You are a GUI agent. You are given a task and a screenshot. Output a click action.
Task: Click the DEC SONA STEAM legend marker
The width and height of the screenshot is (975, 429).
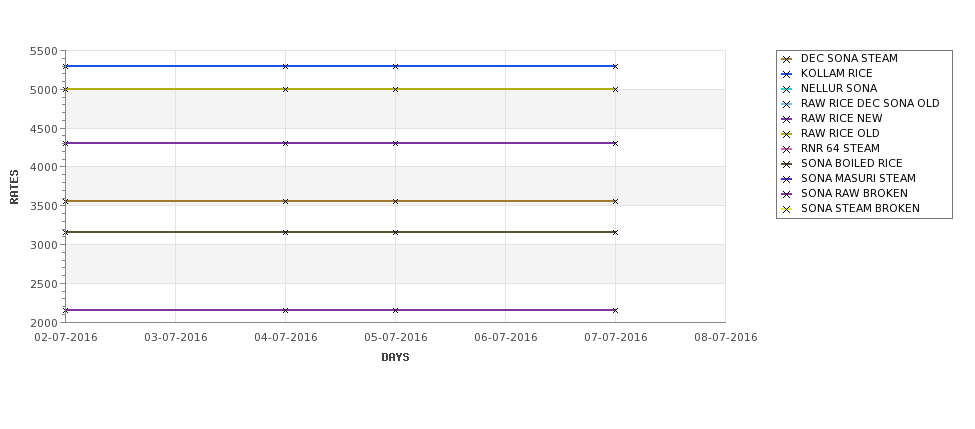click(787, 60)
